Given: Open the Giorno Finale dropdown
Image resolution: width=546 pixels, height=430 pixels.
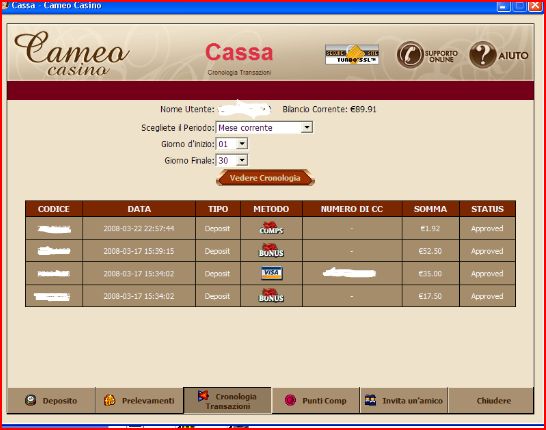Looking at the screenshot, I should click(x=232, y=160).
